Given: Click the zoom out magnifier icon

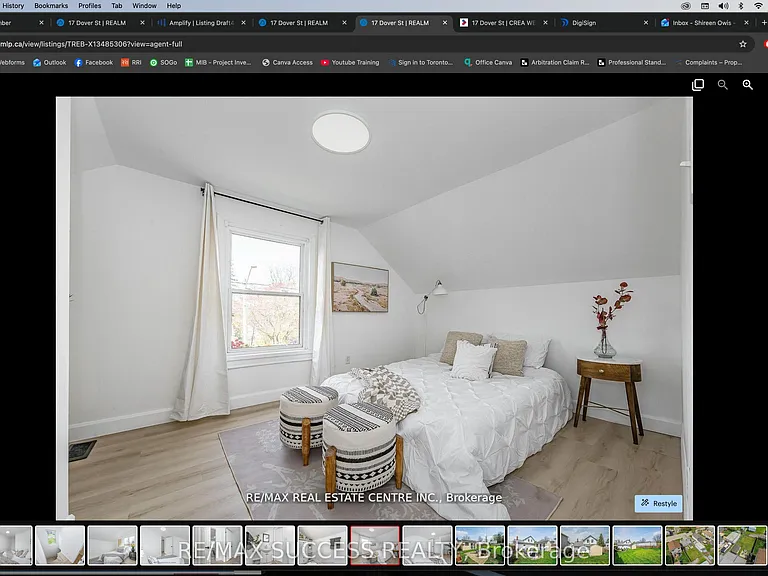Looking at the screenshot, I should (x=722, y=85).
